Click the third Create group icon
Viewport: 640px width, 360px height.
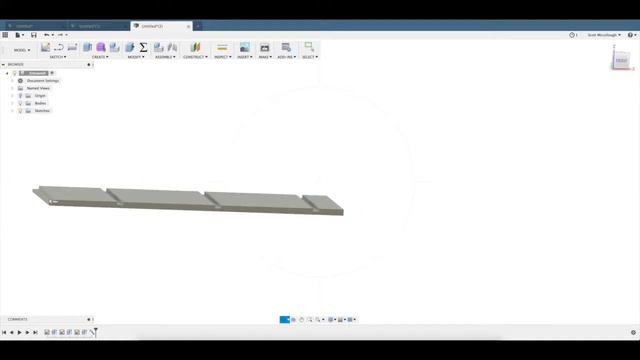(x=115, y=47)
